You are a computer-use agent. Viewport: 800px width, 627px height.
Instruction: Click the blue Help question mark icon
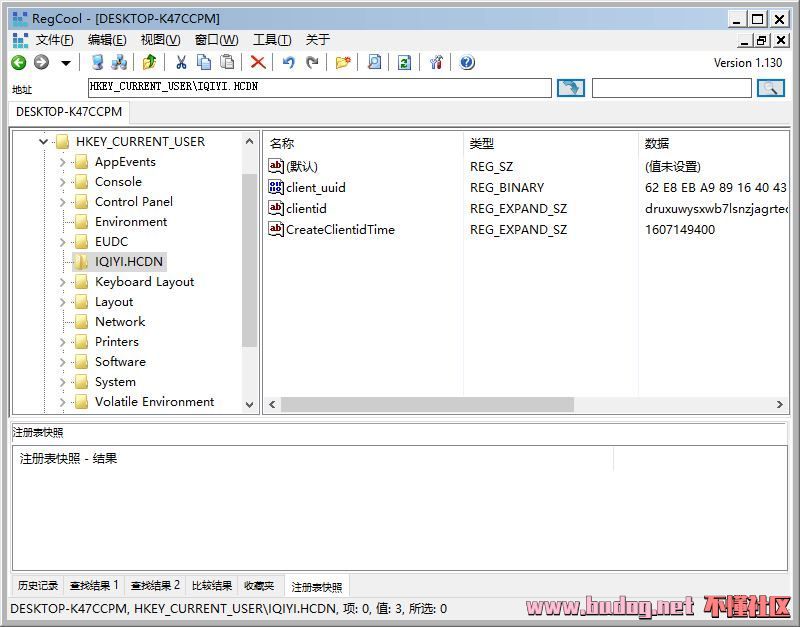(x=467, y=63)
